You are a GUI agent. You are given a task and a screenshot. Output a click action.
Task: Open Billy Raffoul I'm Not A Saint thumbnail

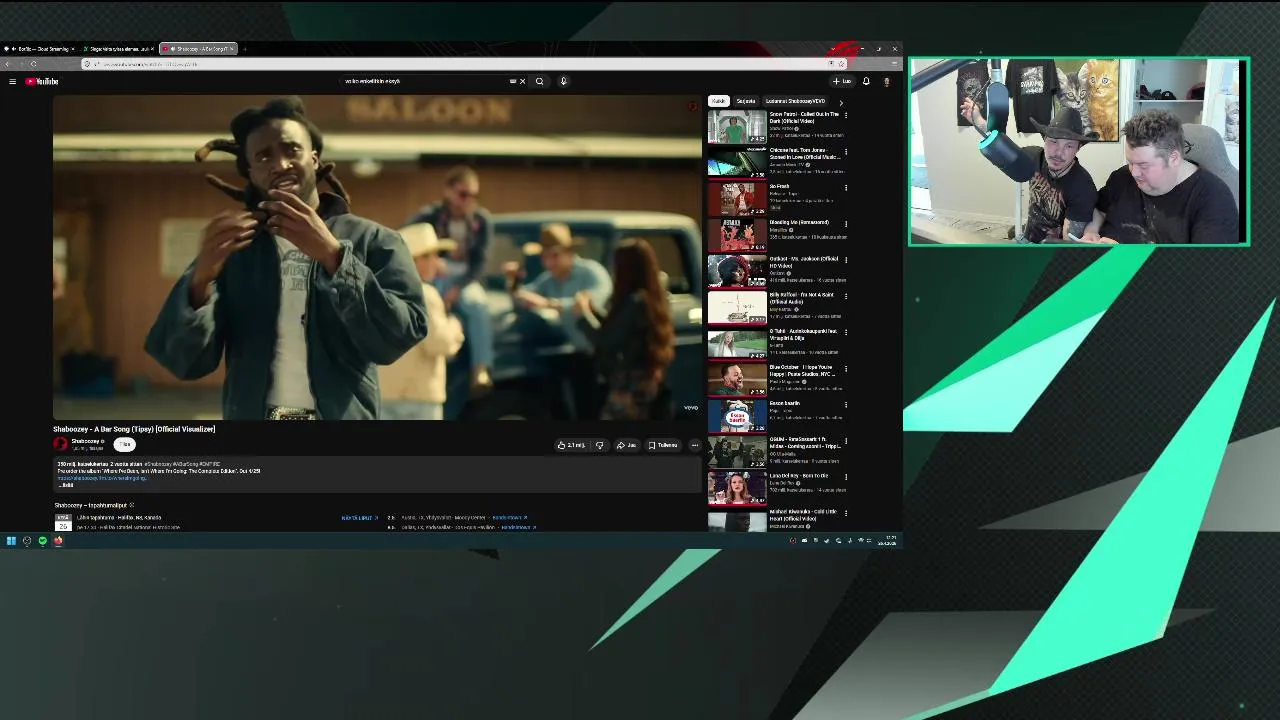[737, 307]
